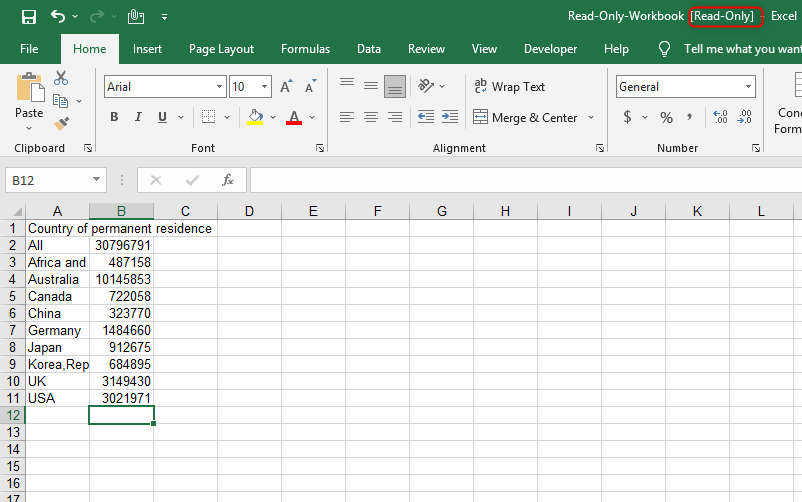Open the Name Box dropdown arrow

[x=97, y=180]
